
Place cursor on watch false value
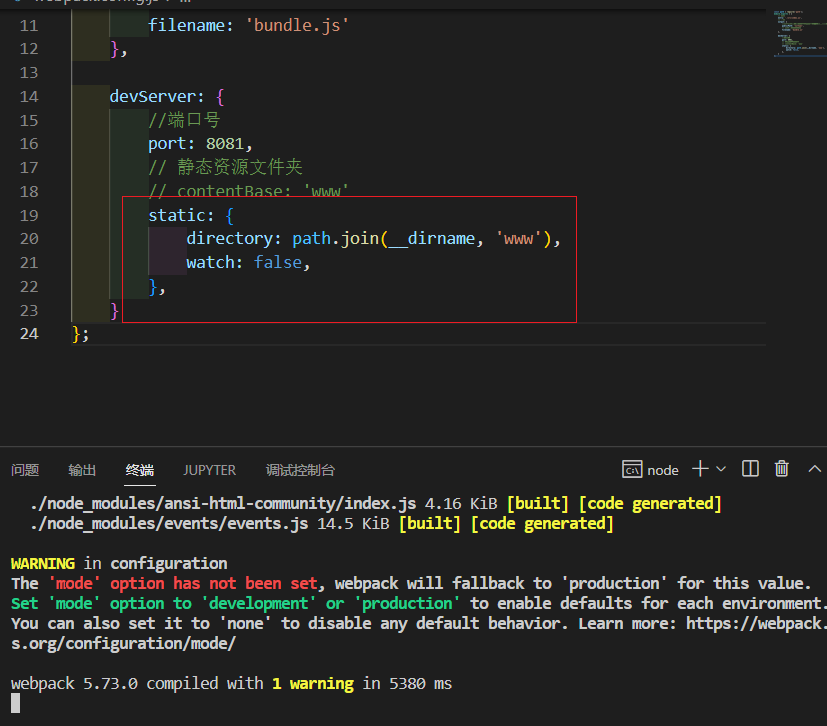[277, 263]
